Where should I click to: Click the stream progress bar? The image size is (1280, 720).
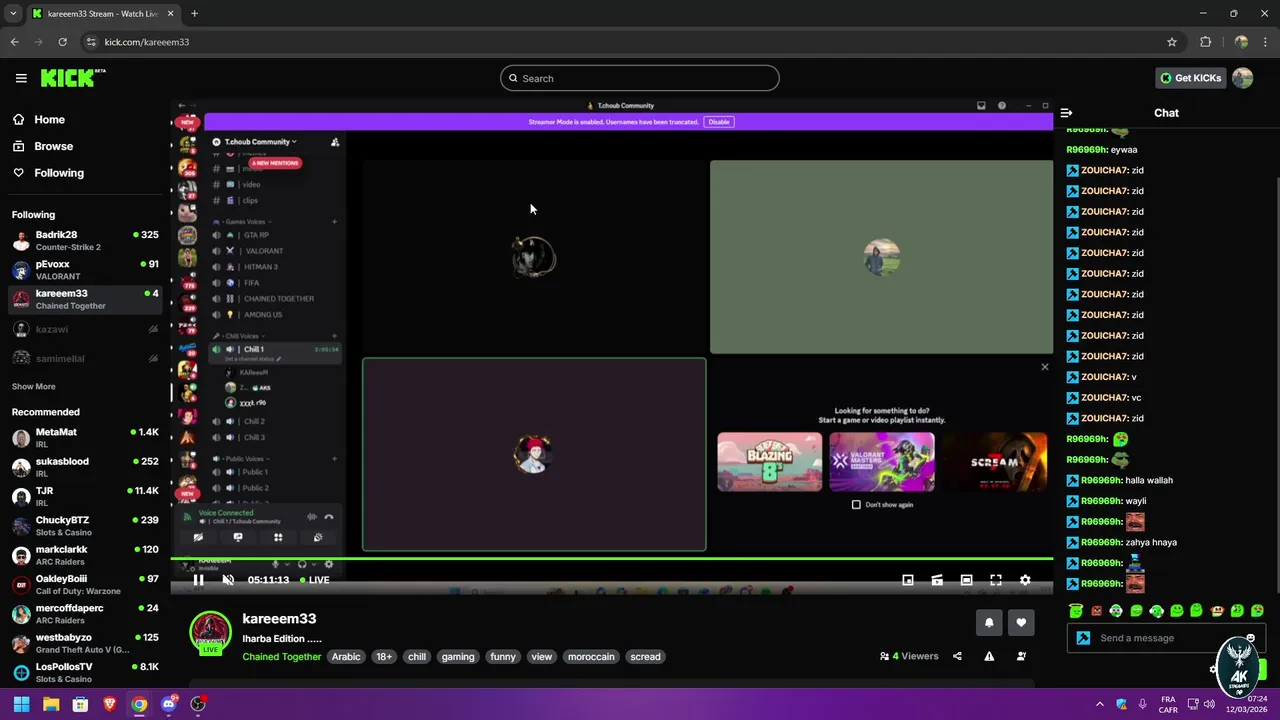pos(612,559)
